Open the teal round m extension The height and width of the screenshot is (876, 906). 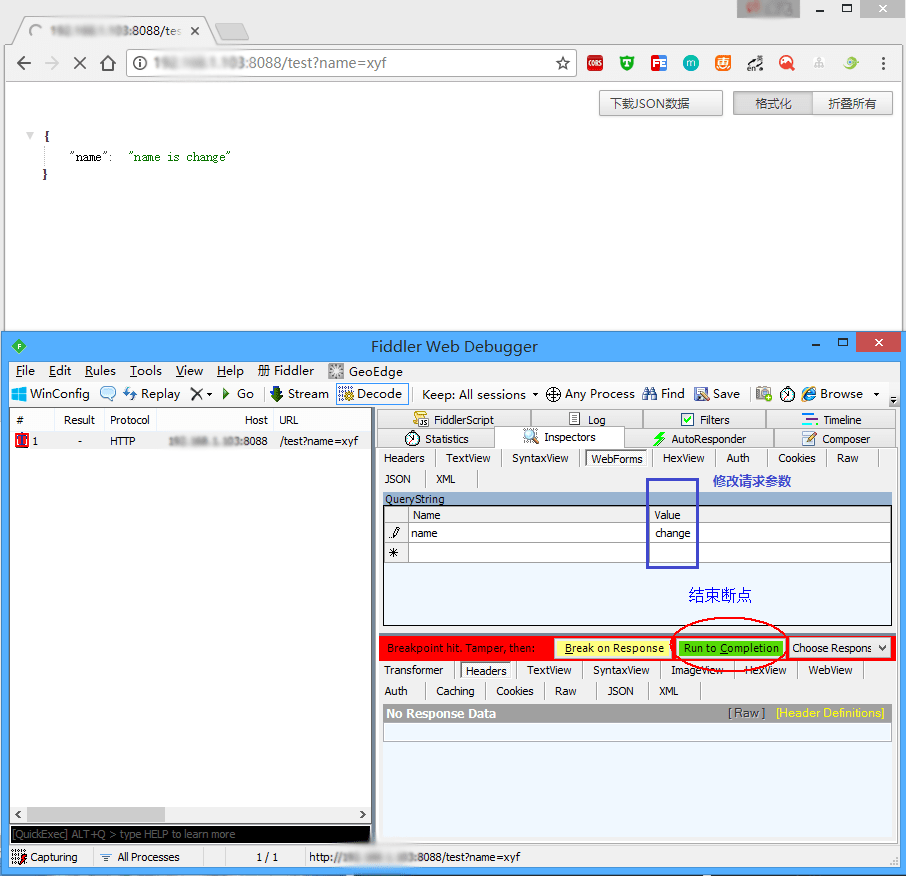tap(690, 63)
